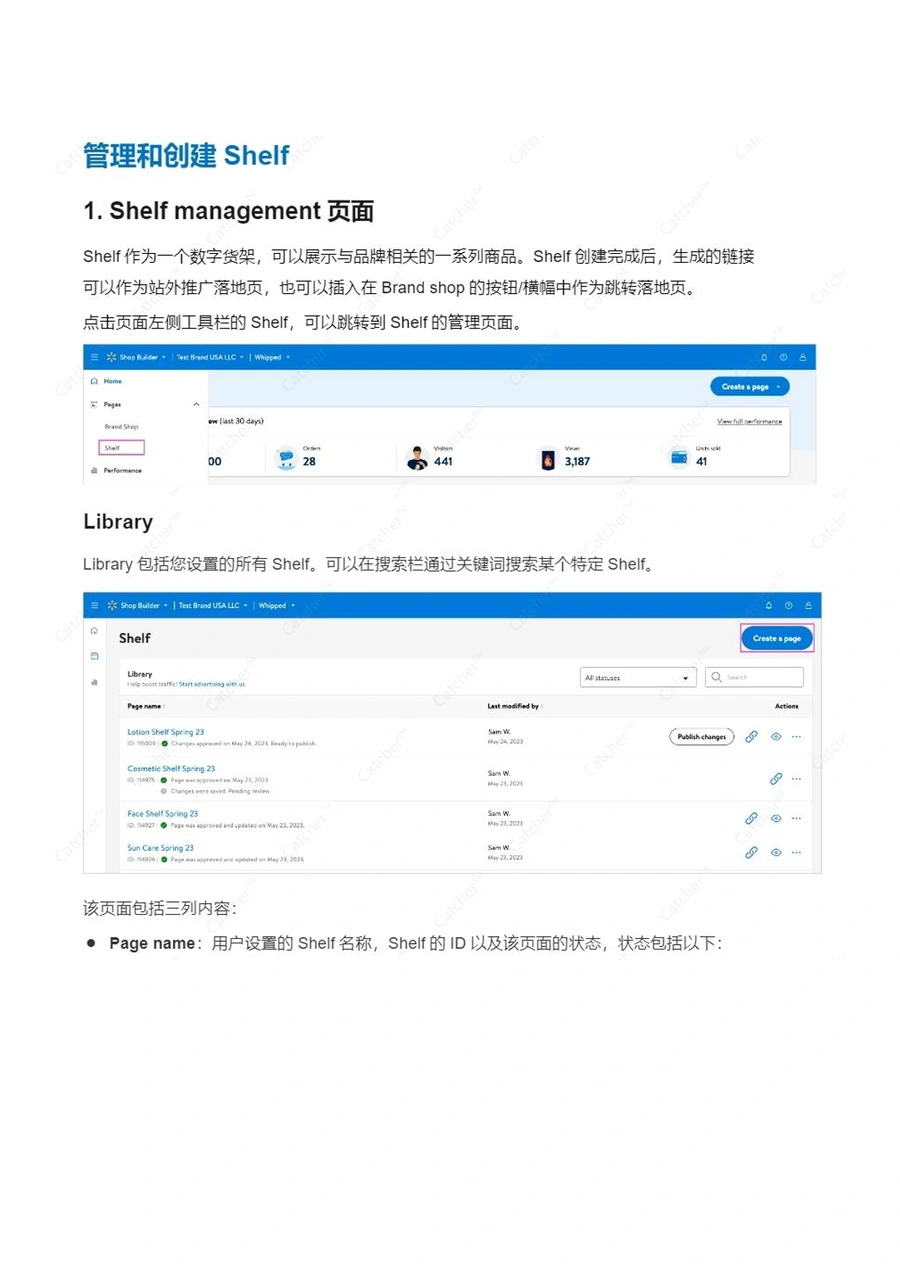Open hamburger menu in Shelf library screenshot
Screen dimensions: 900x1272
click(95, 605)
